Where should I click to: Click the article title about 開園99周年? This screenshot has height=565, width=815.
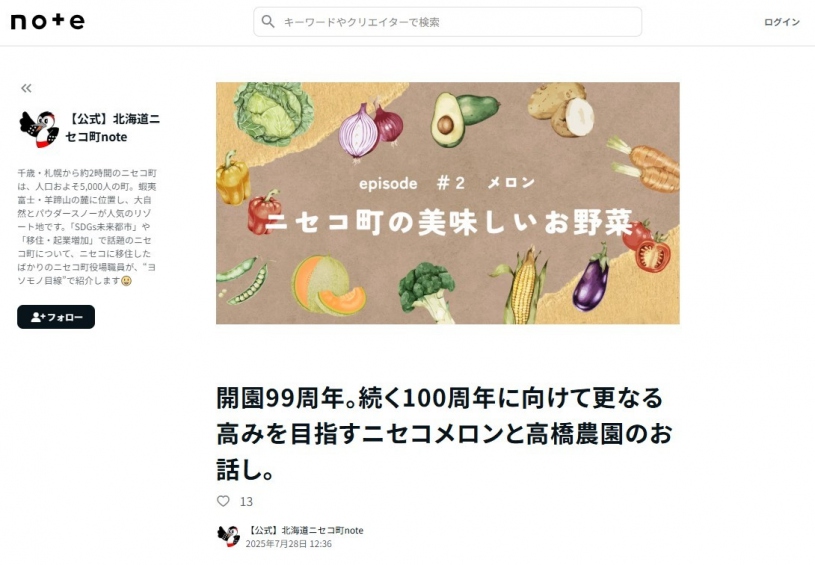tap(445, 433)
